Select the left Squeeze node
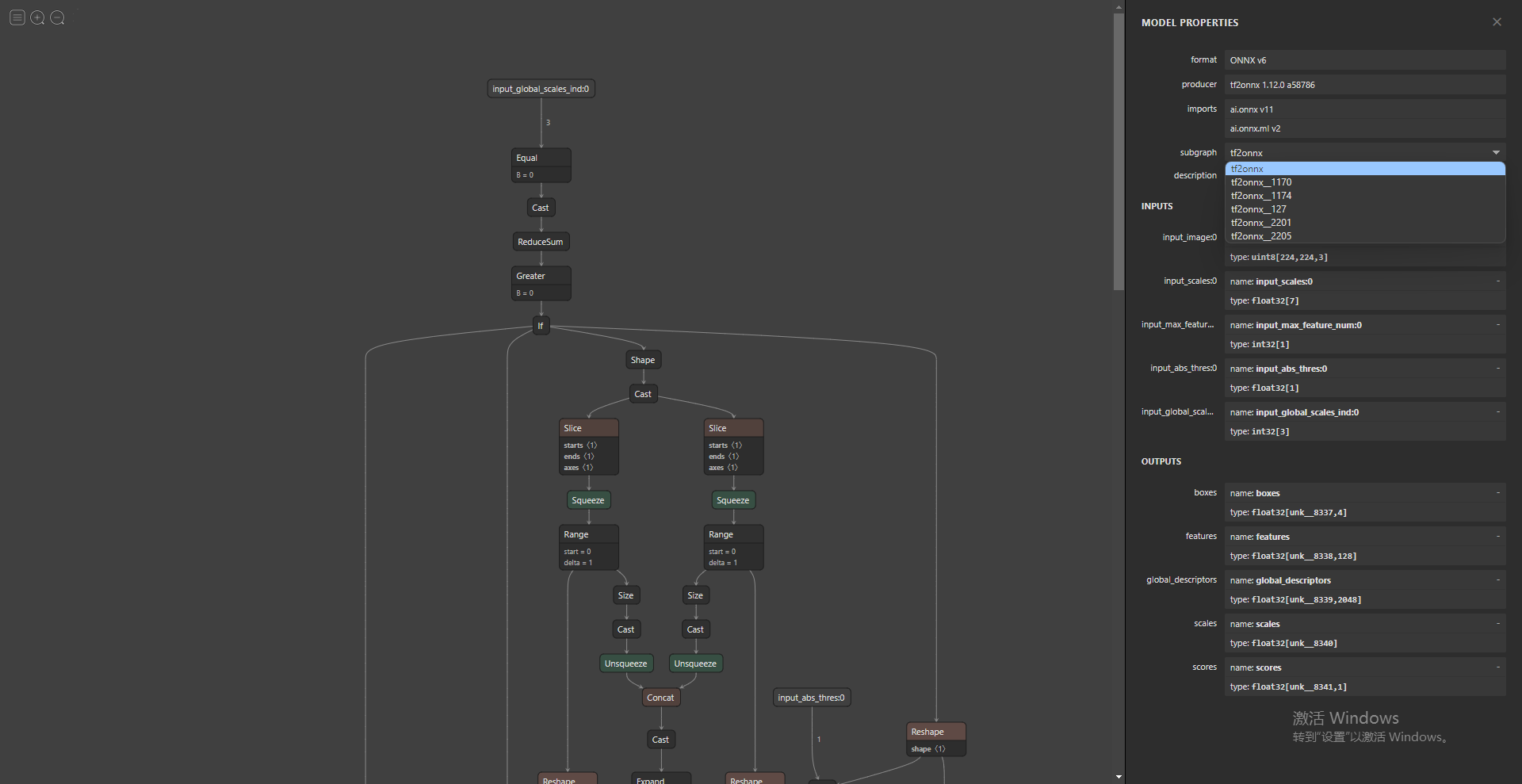This screenshot has height=784, width=1522. coord(588,500)
